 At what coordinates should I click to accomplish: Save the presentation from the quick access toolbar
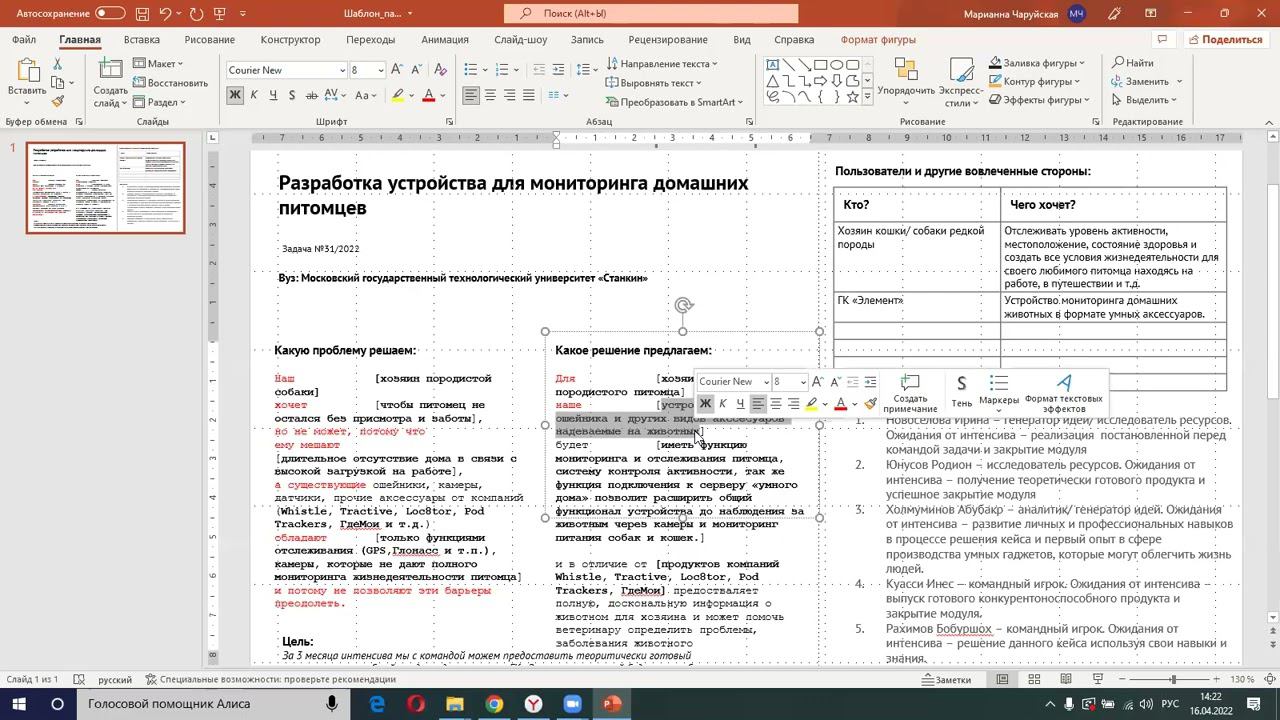click(x=144, y=14)
